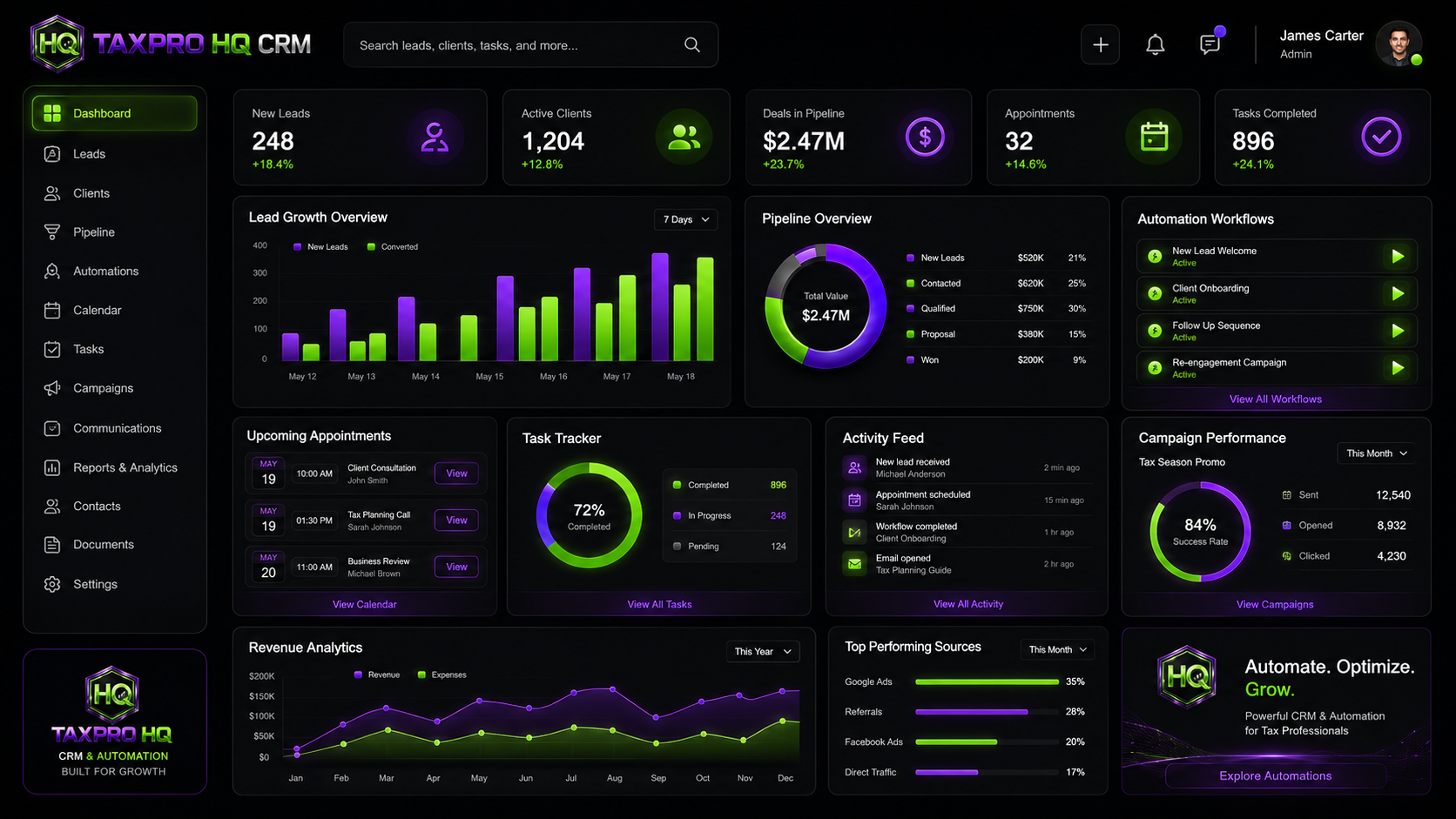Open the View All Workflows link
The image size is (1456, 819).
click(x=1275, y=399)
